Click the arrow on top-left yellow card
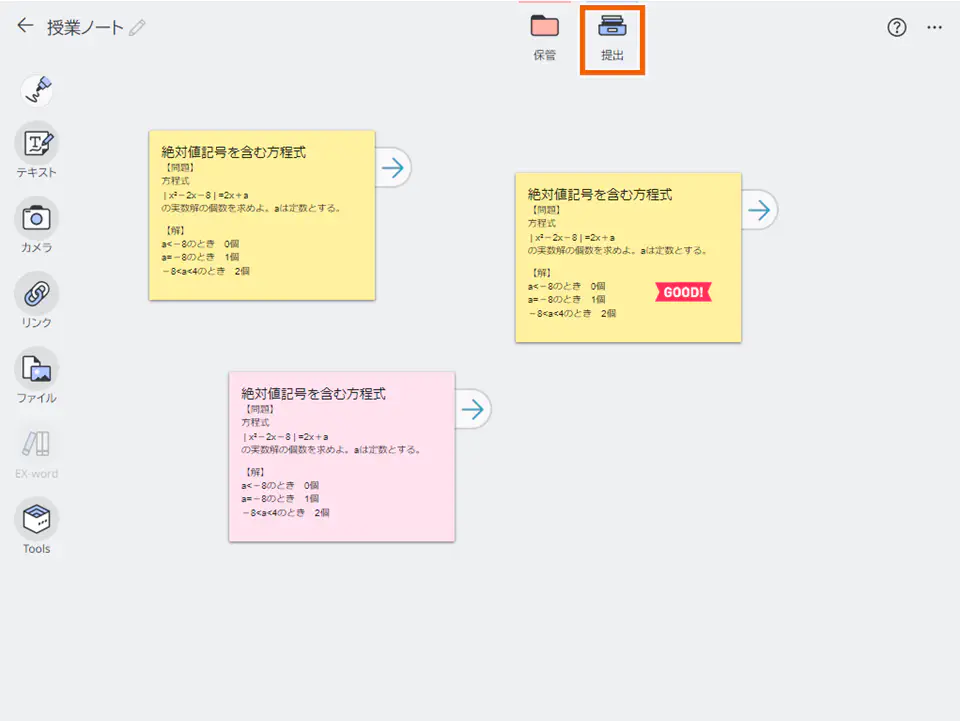960x721 pixels. 393,167
